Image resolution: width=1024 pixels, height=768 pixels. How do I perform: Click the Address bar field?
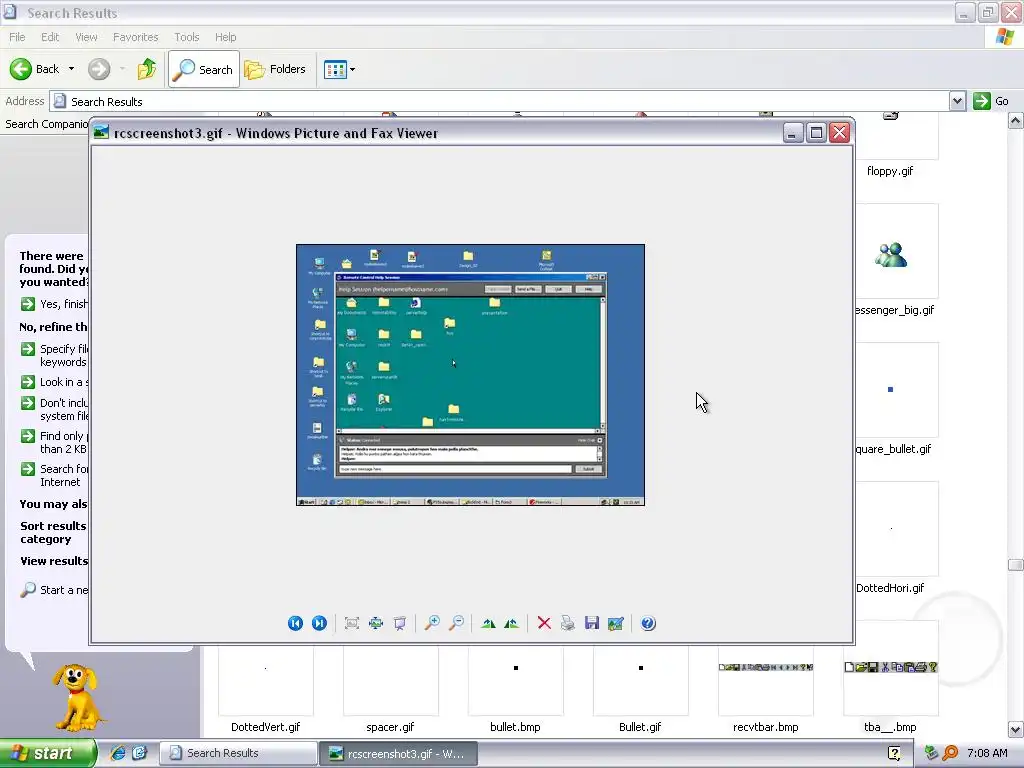(500, 101)
